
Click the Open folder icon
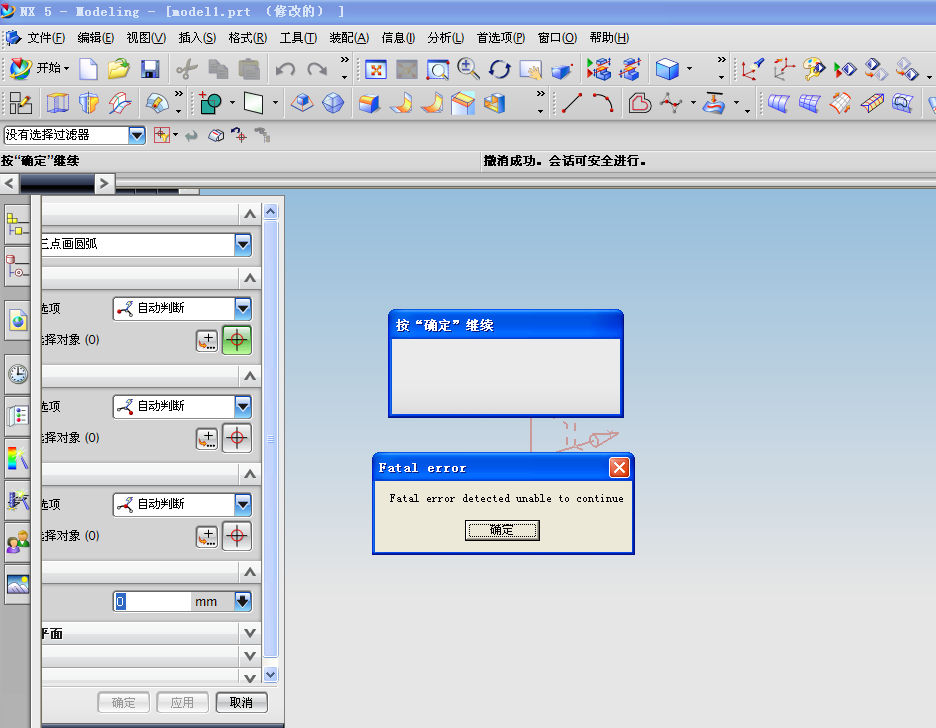click(x=119, y=69)
